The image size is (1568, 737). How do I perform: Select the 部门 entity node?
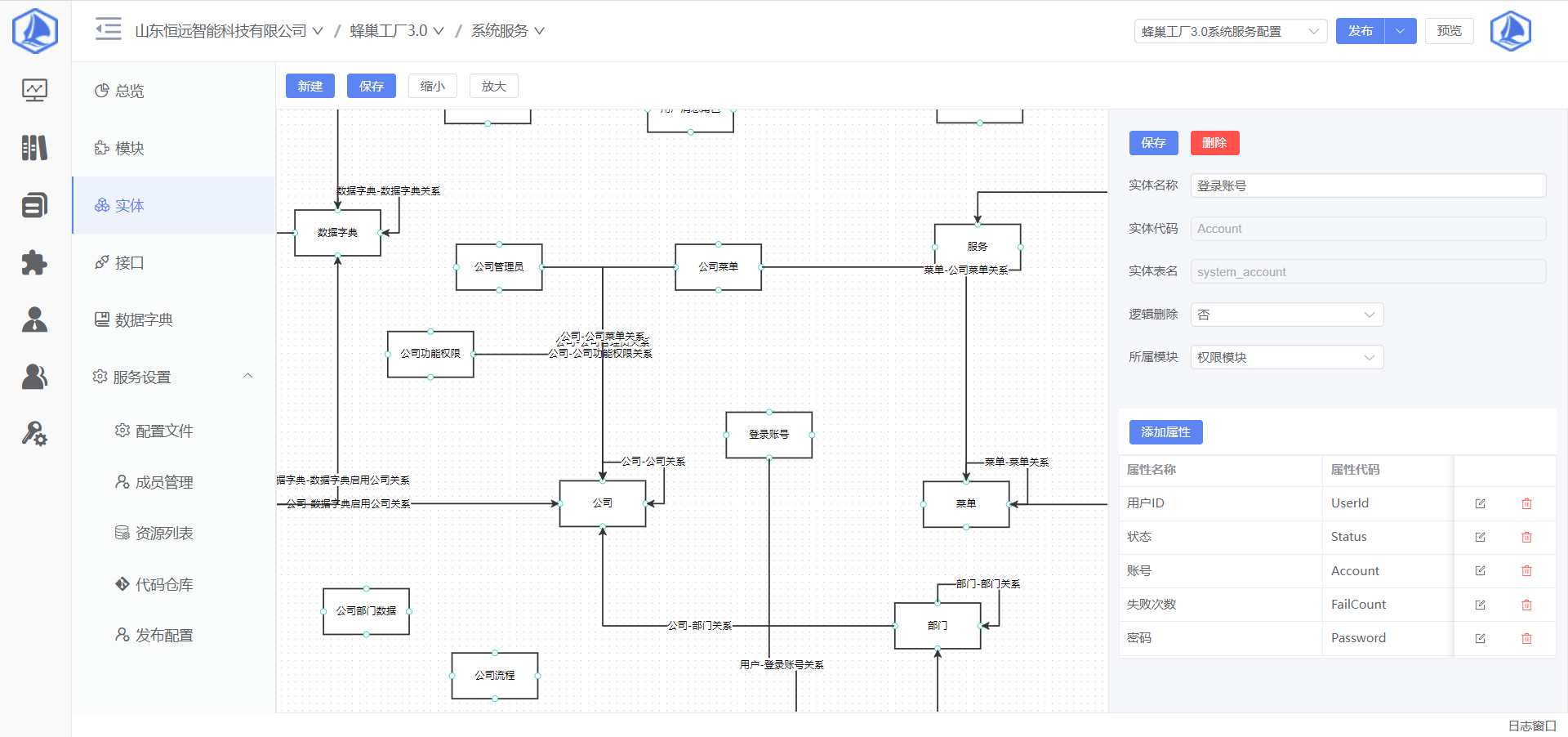[938, 626]
